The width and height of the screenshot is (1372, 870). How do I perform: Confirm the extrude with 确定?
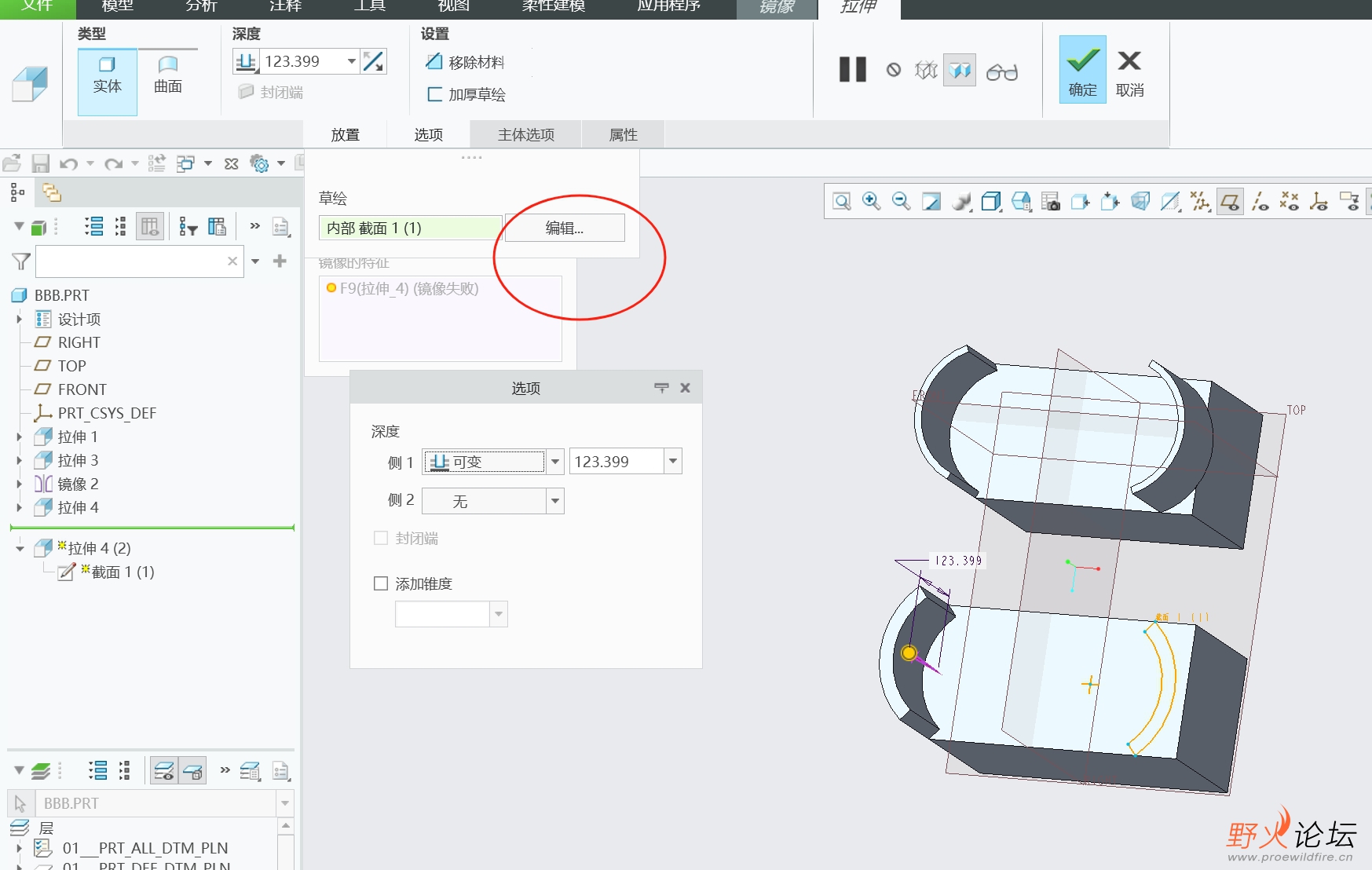pos(1082,70)
